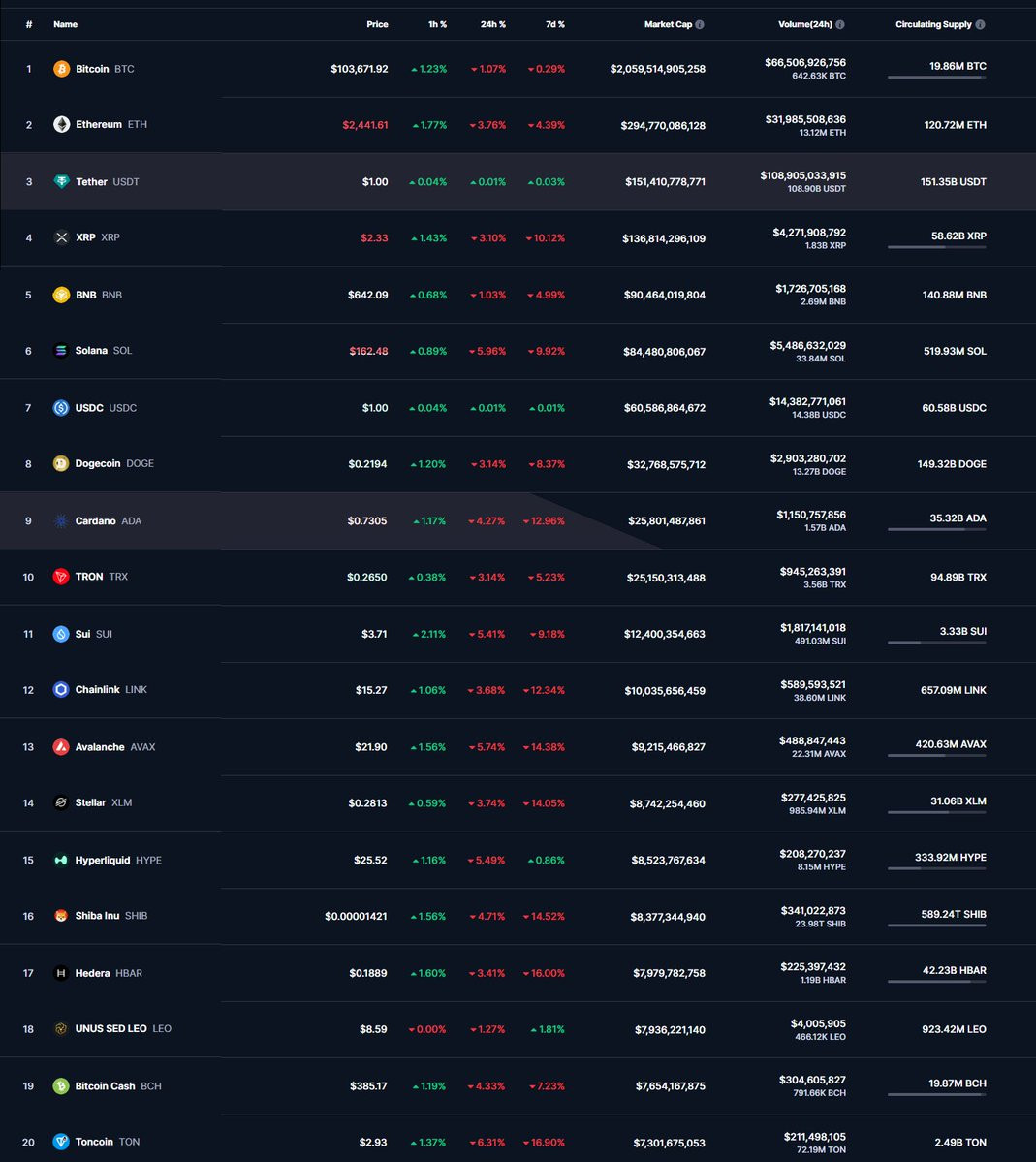Viewport: 1036px width, 1162px height.
Task: Click the Bitcoin coin logo icon
Action: [61, 69]
